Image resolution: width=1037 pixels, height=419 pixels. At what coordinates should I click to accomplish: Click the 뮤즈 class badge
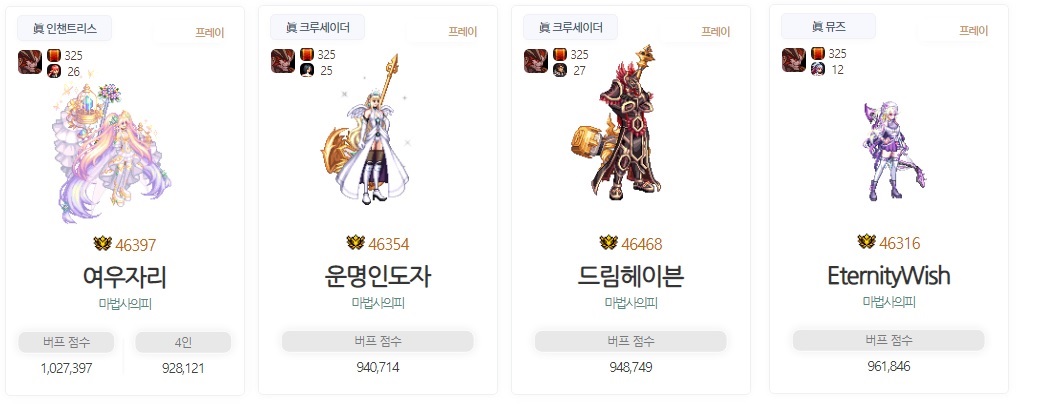pyautogui.click(x=828, y=27)
